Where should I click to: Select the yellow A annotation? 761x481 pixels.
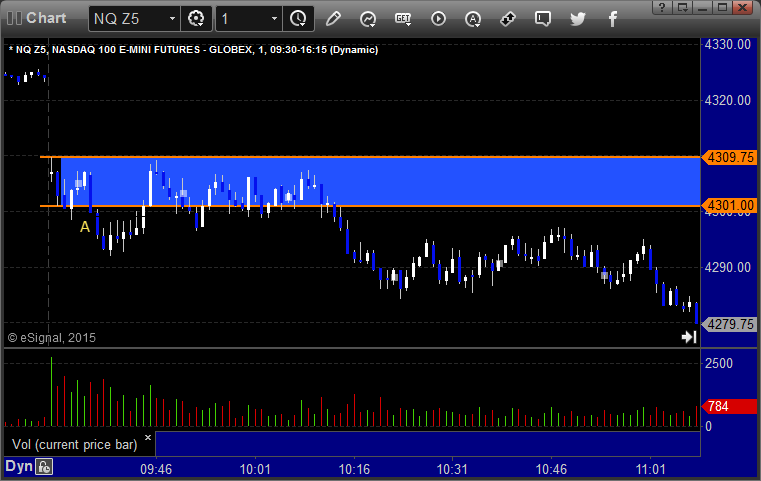(x=85, y=227)
